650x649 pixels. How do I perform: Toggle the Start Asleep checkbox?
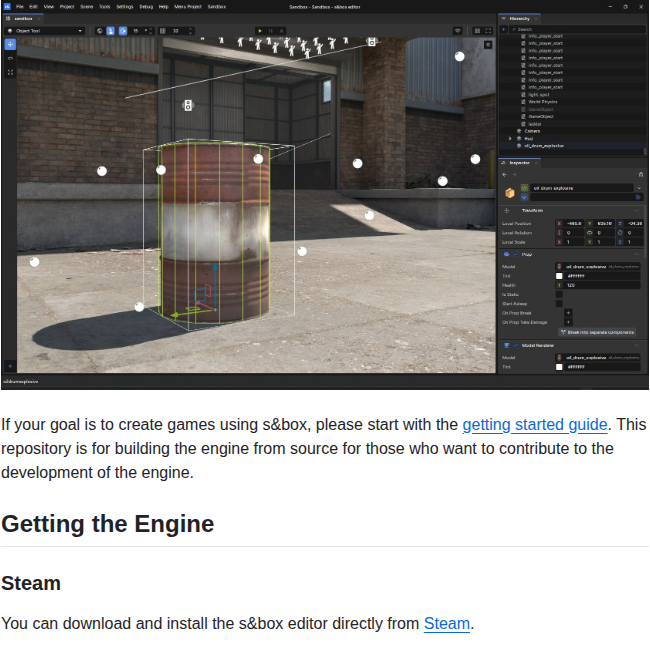pyautogui.click(x=559, y=304)
